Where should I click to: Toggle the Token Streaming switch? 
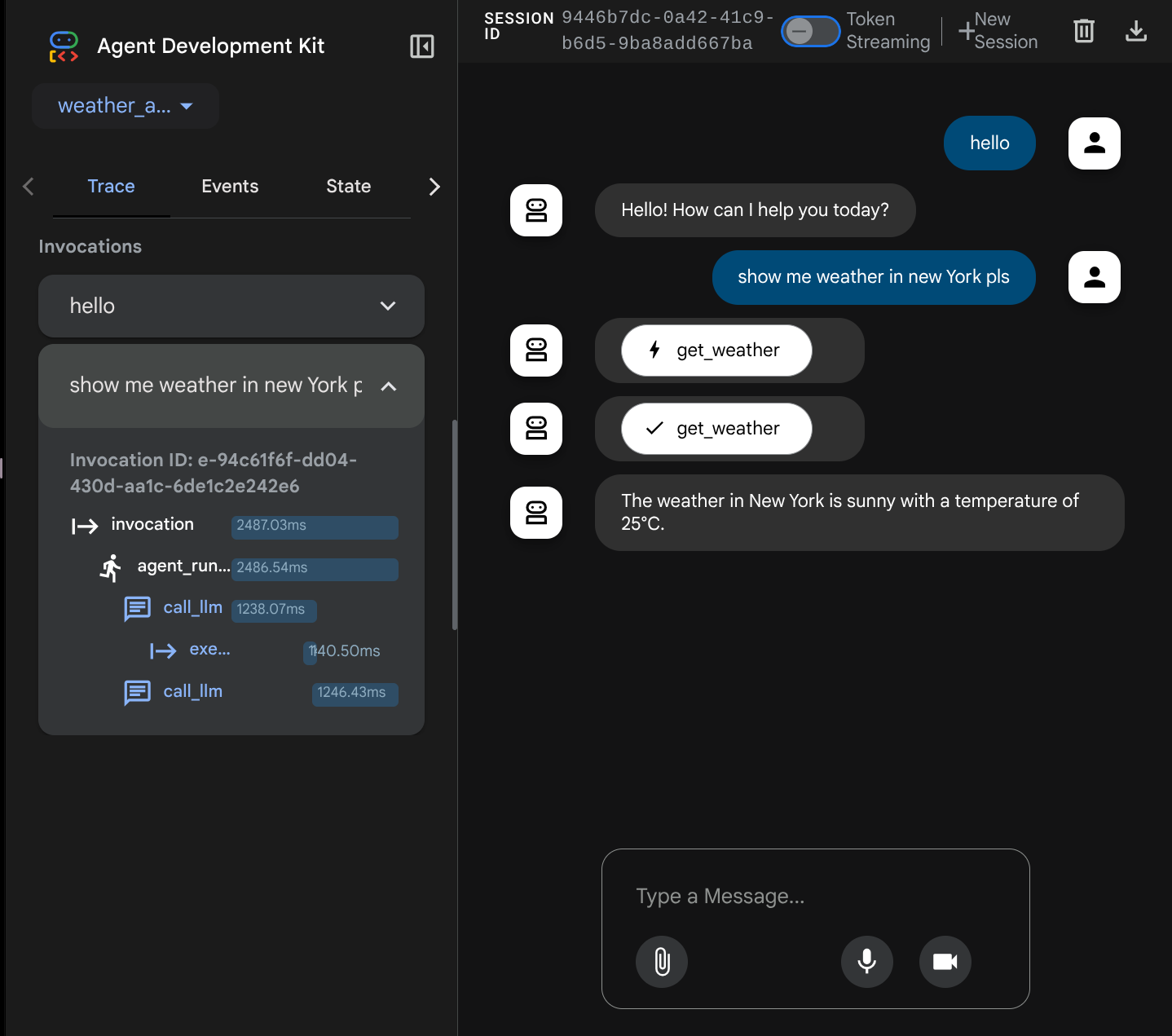(x=810, y=32)
